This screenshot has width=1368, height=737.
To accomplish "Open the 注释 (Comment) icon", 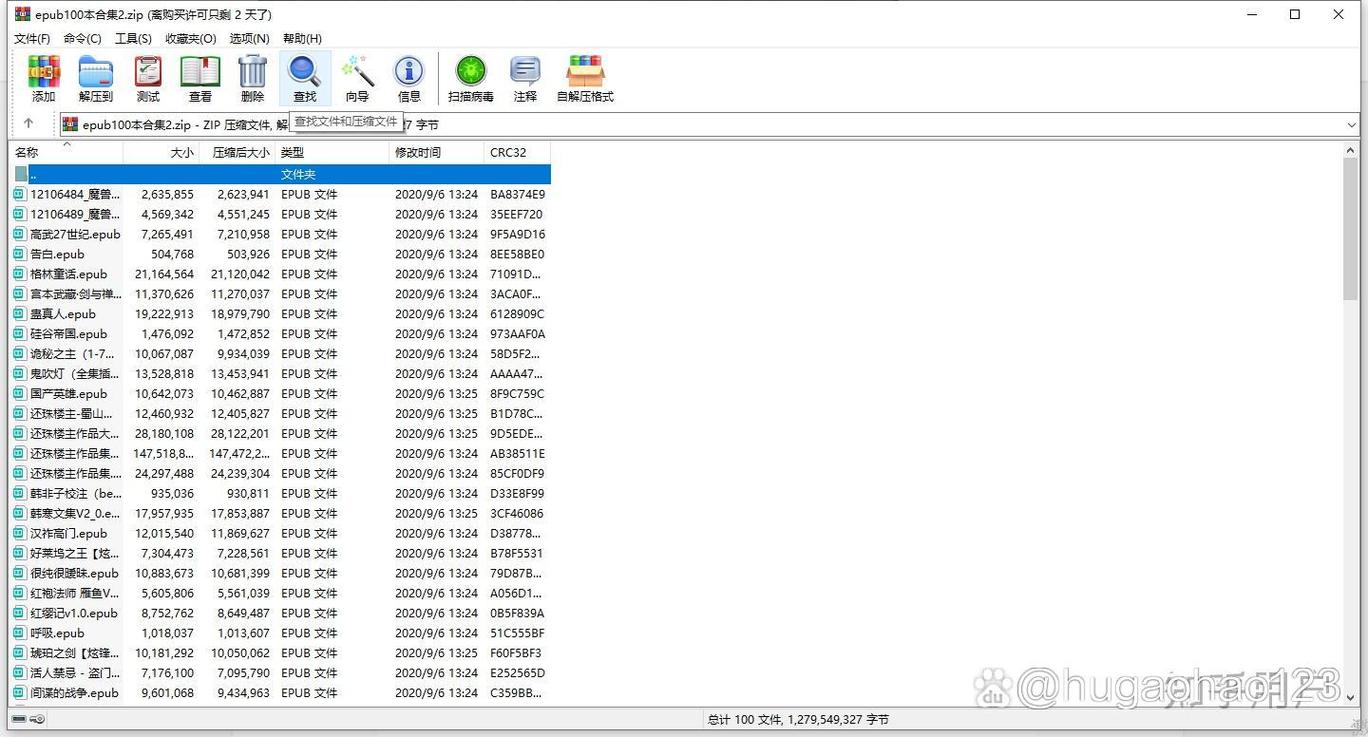I will click(525, 78).
